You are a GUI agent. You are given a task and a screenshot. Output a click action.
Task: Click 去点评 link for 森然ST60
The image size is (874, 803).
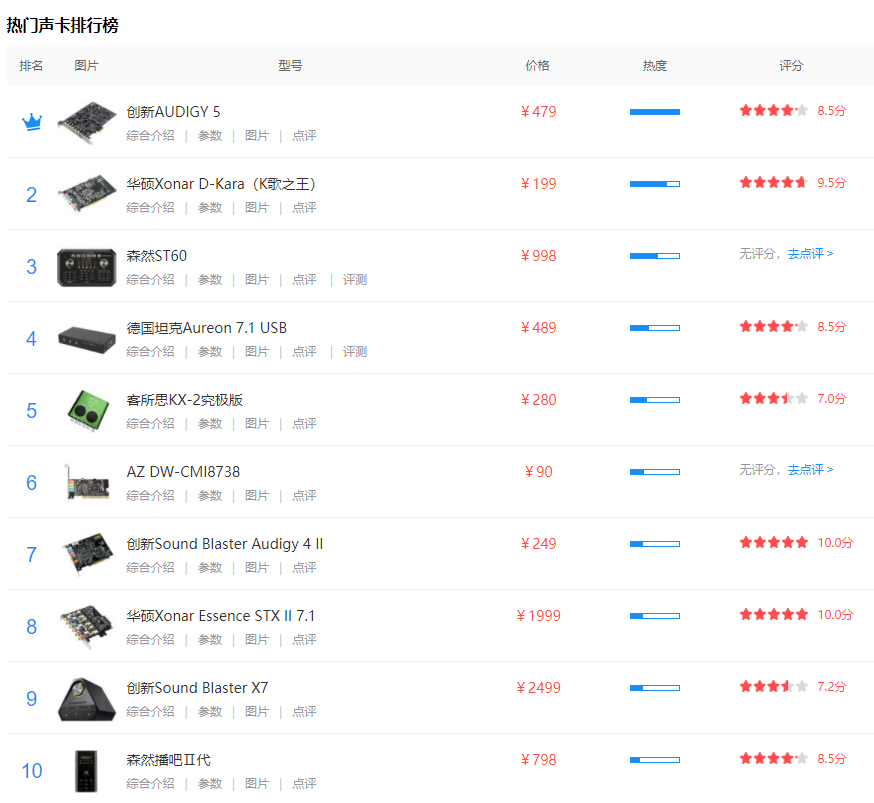(810, 254)
